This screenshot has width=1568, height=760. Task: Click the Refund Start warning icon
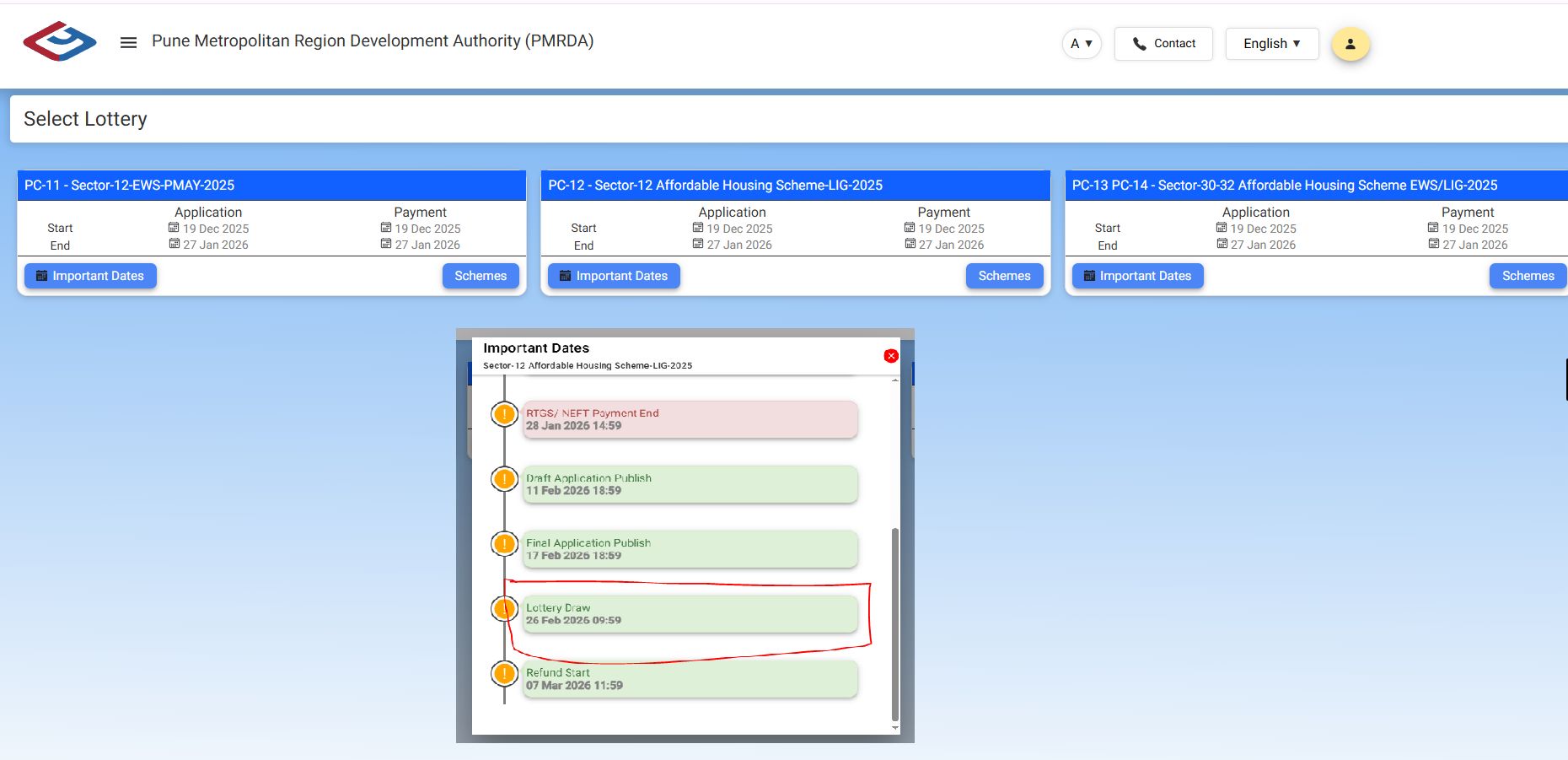(504, 673)
